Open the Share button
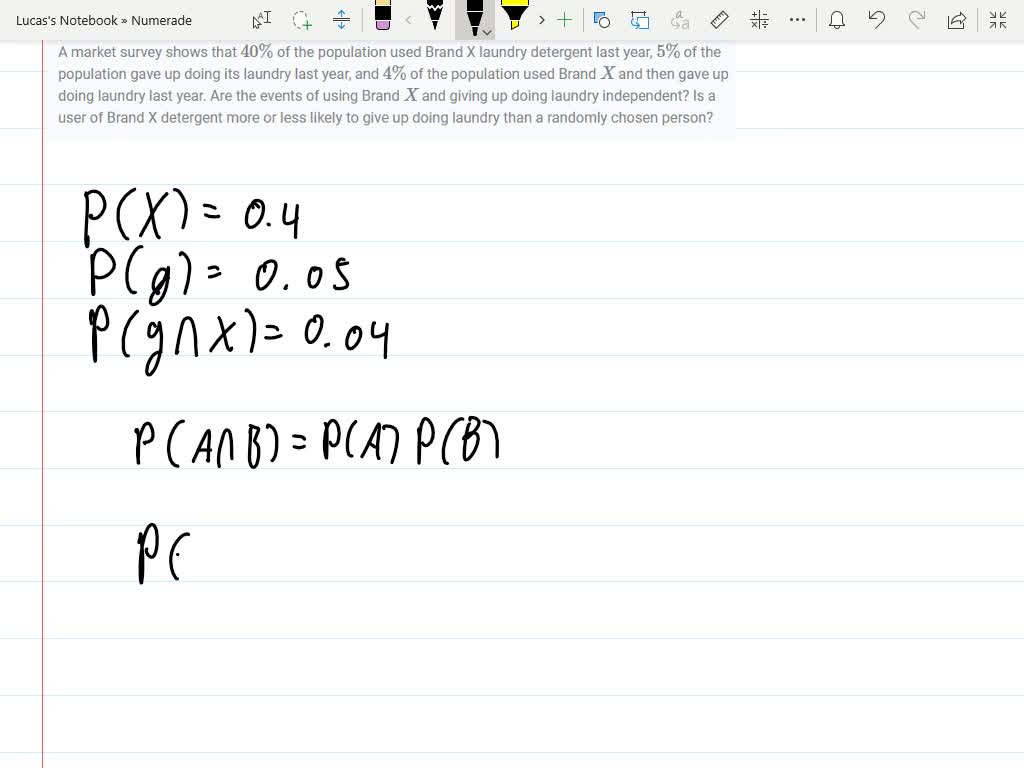 coord(957,20)
